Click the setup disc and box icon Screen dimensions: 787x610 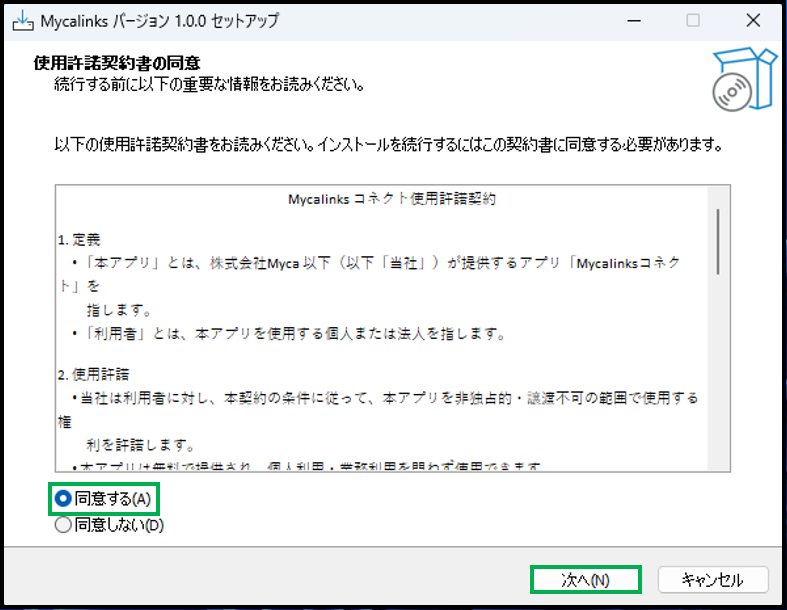tap(743, 82)
